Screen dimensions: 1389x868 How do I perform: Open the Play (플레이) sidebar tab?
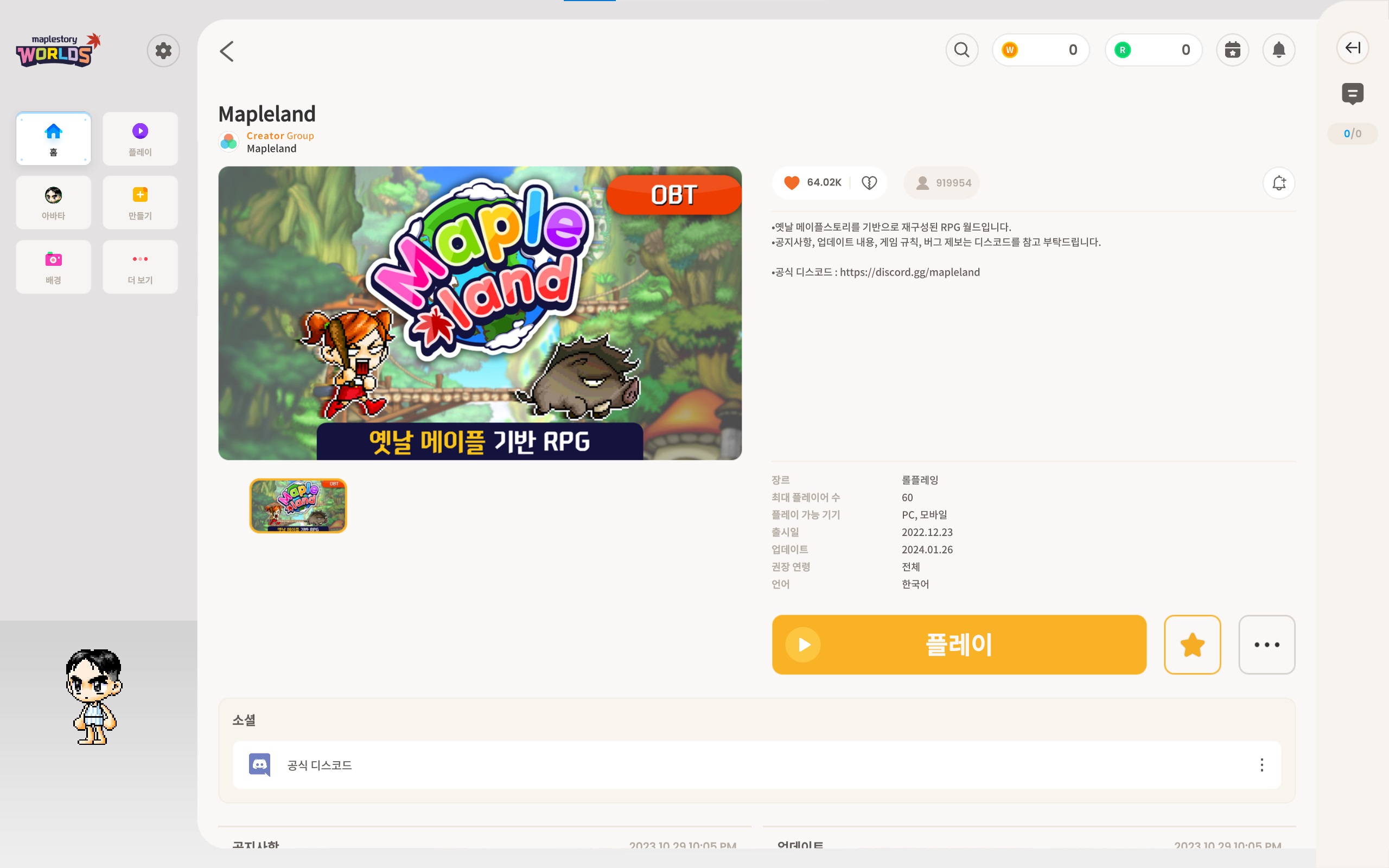[x=140, y=138]
